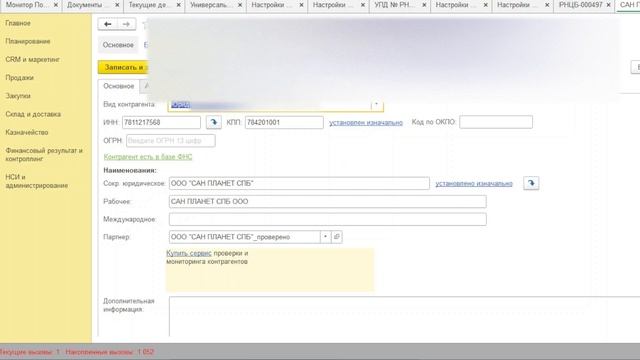
Task: Click the Записать и... yellow button
Action: point(123,67)
